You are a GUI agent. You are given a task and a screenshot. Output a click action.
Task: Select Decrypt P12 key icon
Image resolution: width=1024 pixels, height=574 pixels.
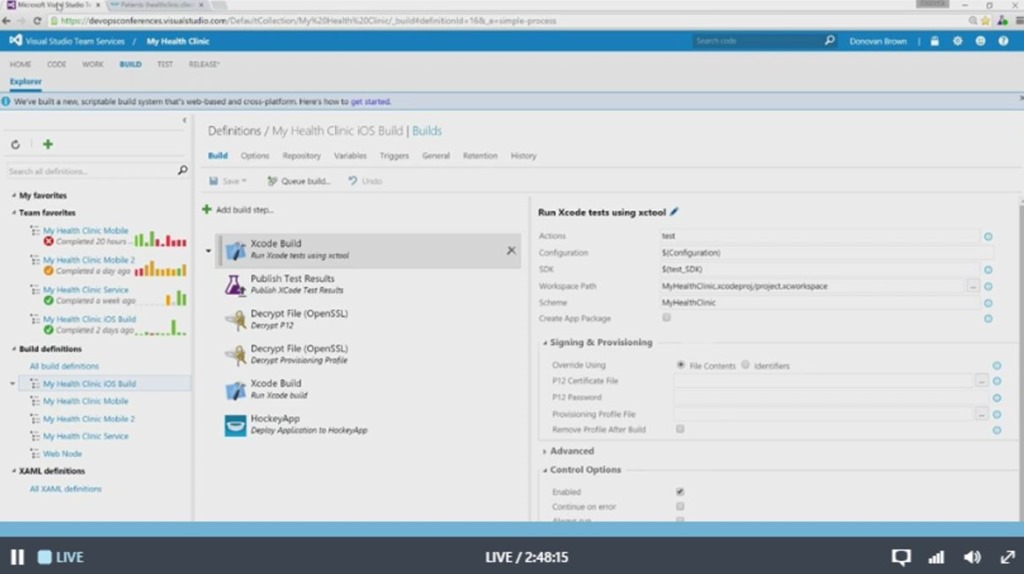pos(234,319)
